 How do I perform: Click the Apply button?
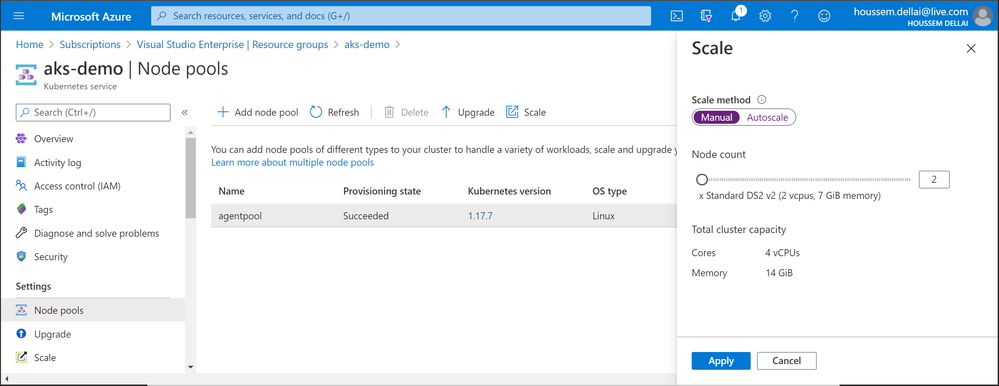pos(721,361)
